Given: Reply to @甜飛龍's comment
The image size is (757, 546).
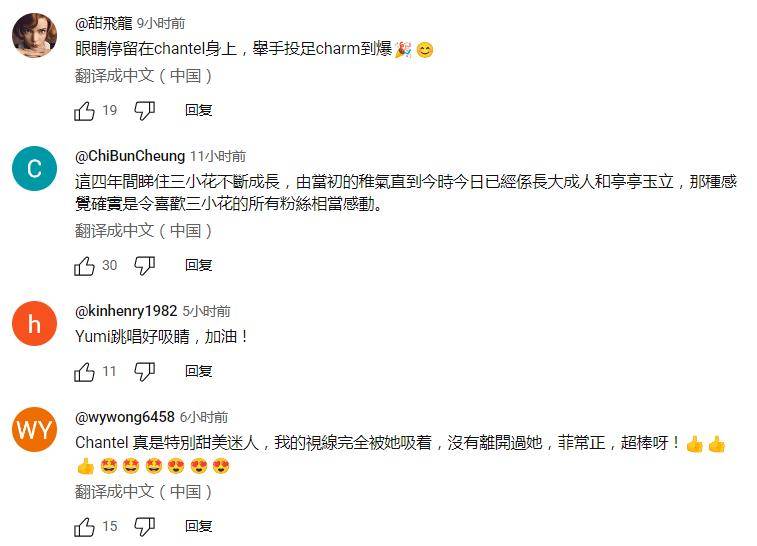Looking at the screenshot, I should (198, 111).
